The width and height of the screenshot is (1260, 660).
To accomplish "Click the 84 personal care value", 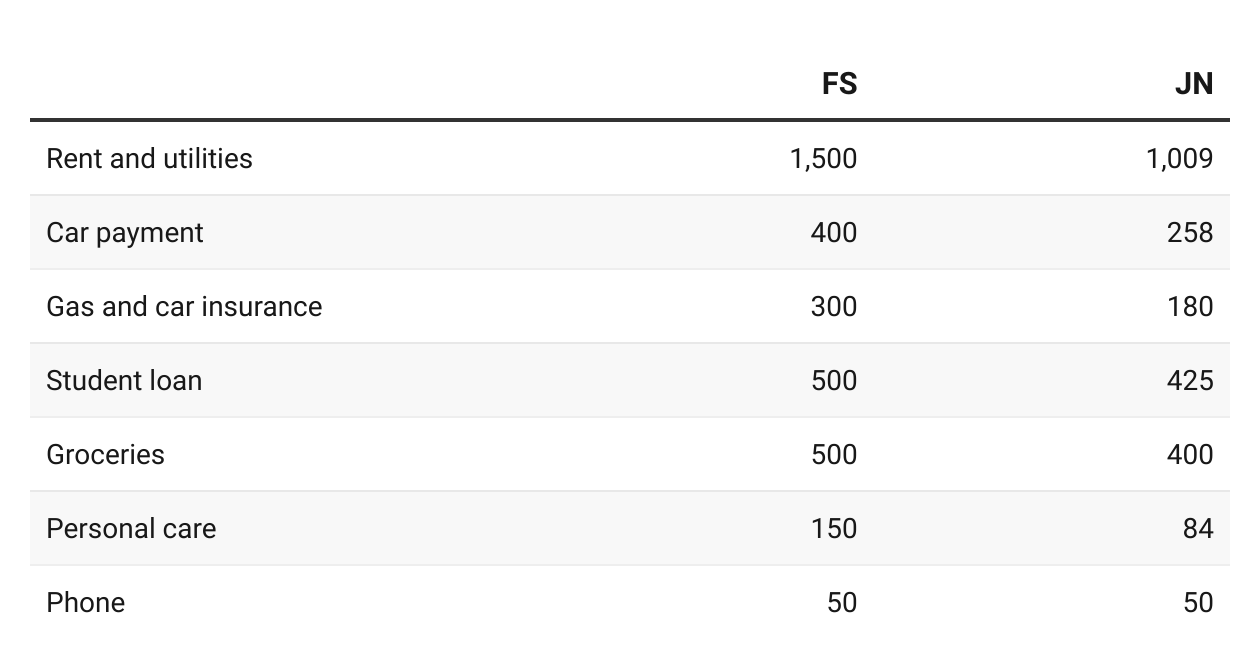I will point(1197,528).
